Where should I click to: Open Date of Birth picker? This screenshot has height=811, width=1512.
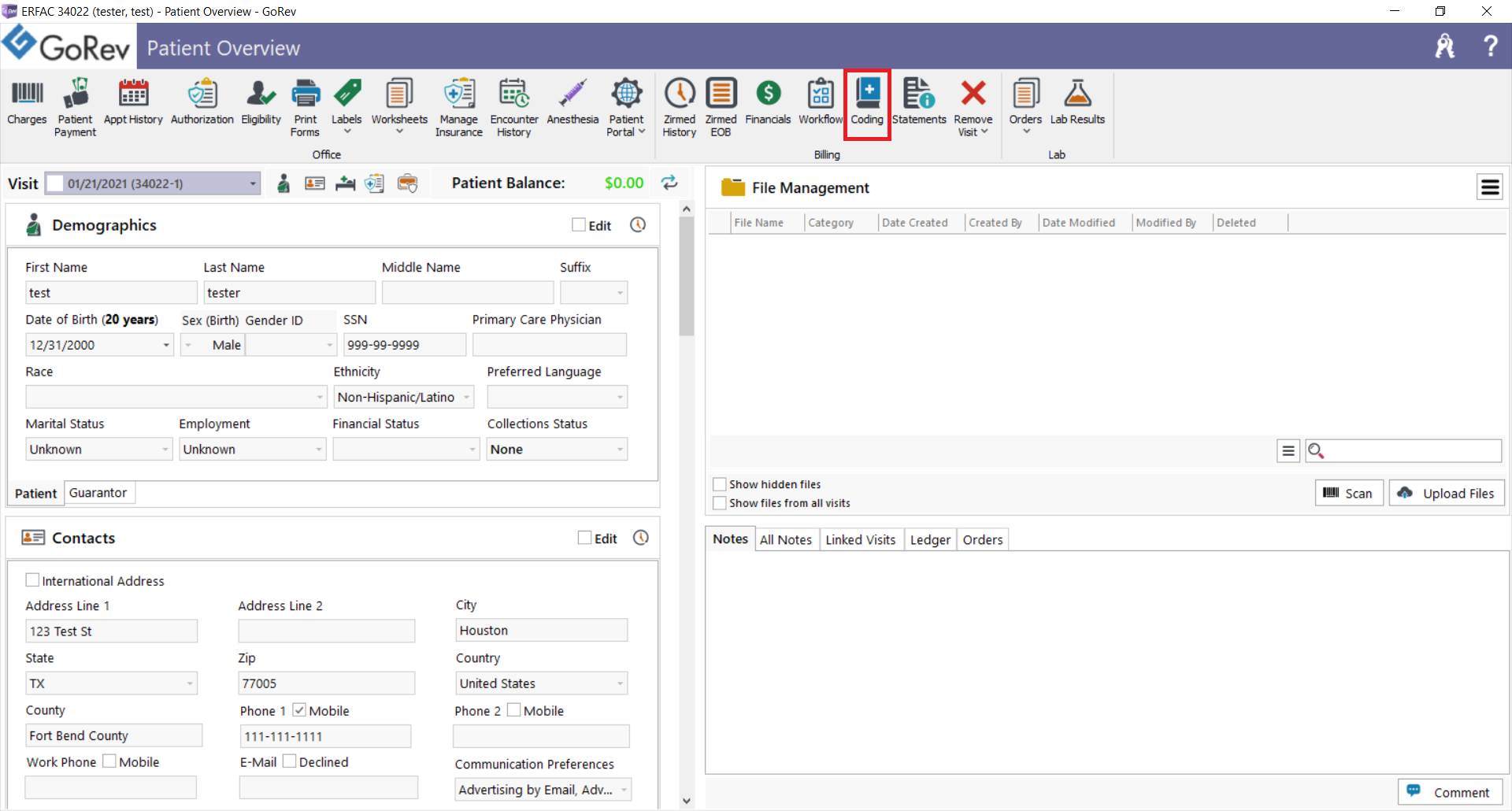tap(166, 345)
